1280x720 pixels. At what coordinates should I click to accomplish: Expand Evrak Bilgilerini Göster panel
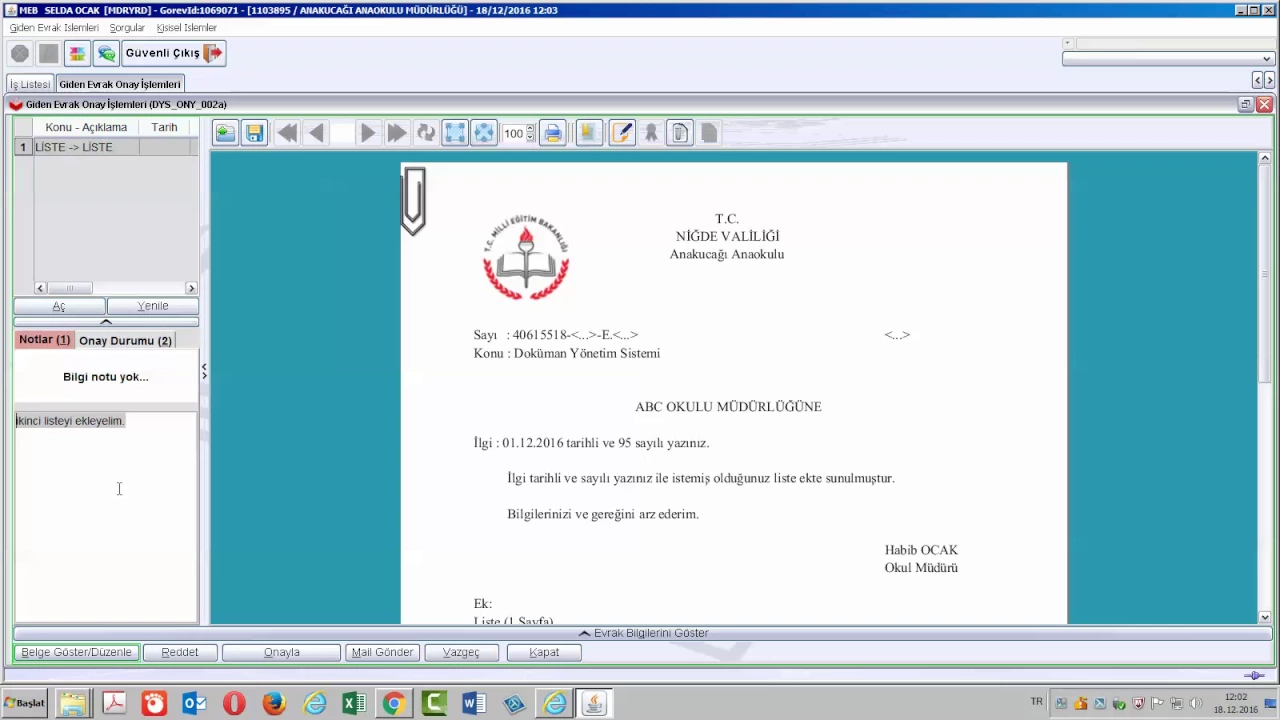[643, 633]
